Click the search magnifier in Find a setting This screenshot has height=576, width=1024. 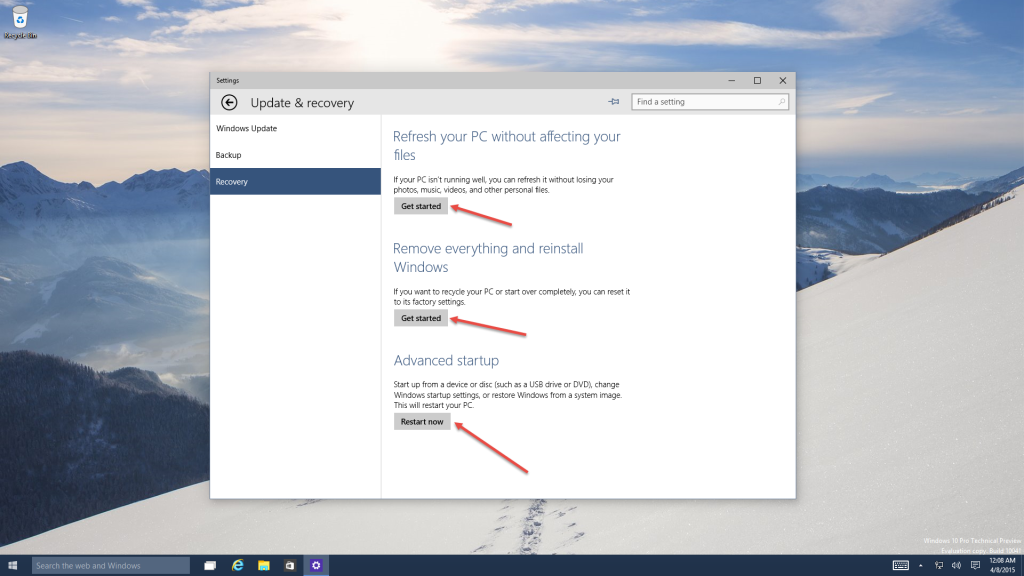781,102
